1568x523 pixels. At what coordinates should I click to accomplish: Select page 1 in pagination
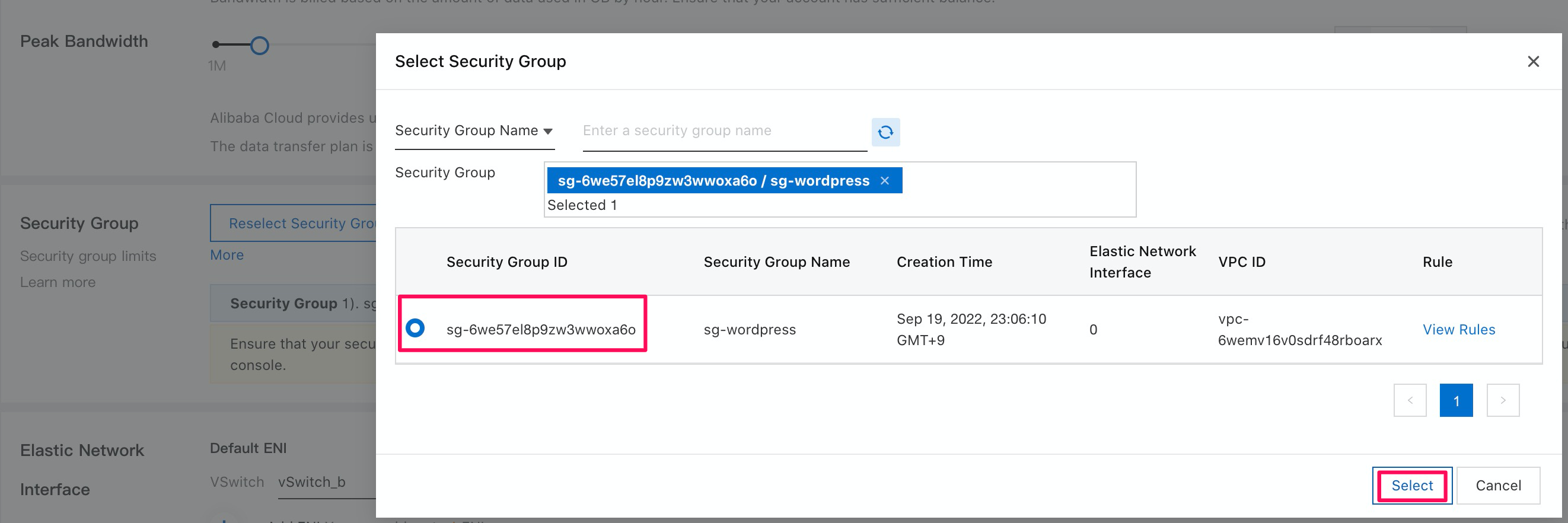click(1456, 400)
